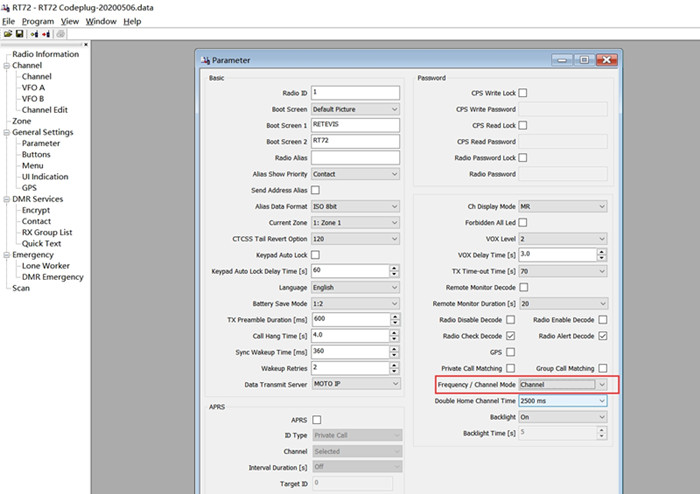Screen dimensions: 700x494
Task: Select VFO A in the tree
Action: [x=33, y=87]
